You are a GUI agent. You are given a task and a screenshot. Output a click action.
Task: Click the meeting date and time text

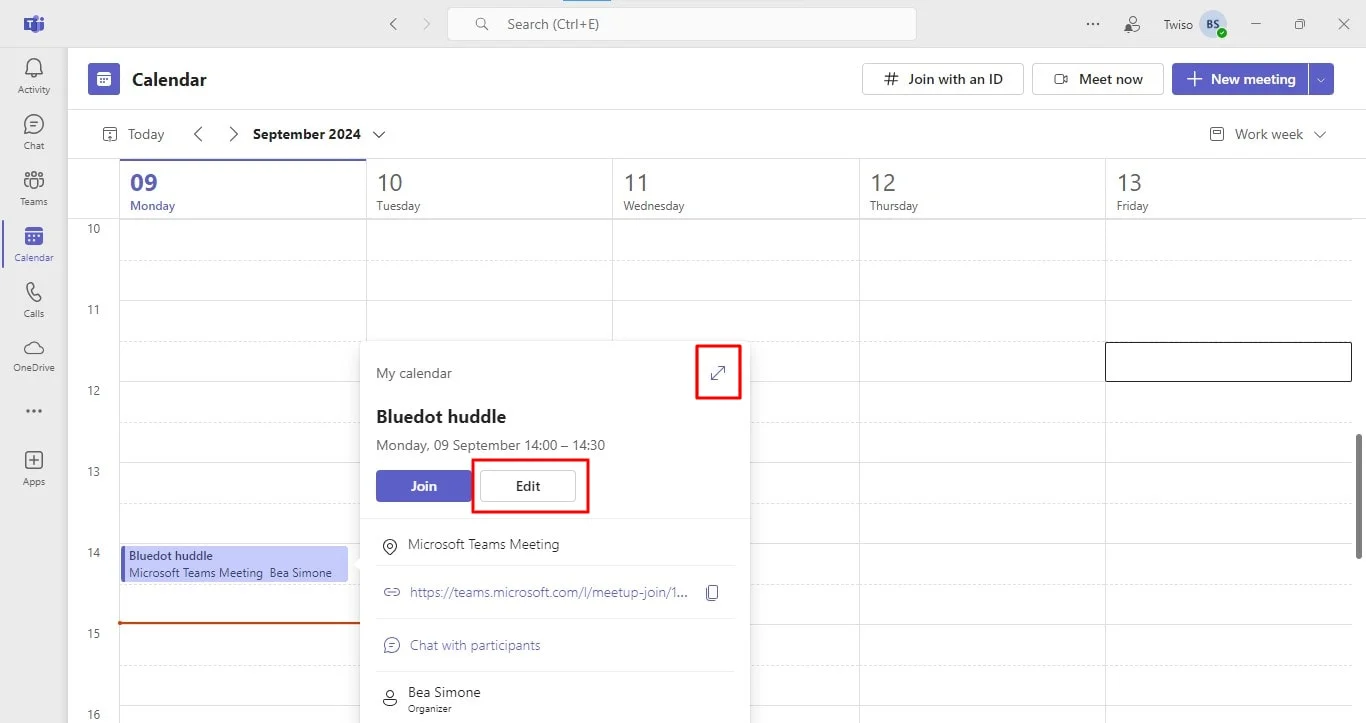(490, 445)
